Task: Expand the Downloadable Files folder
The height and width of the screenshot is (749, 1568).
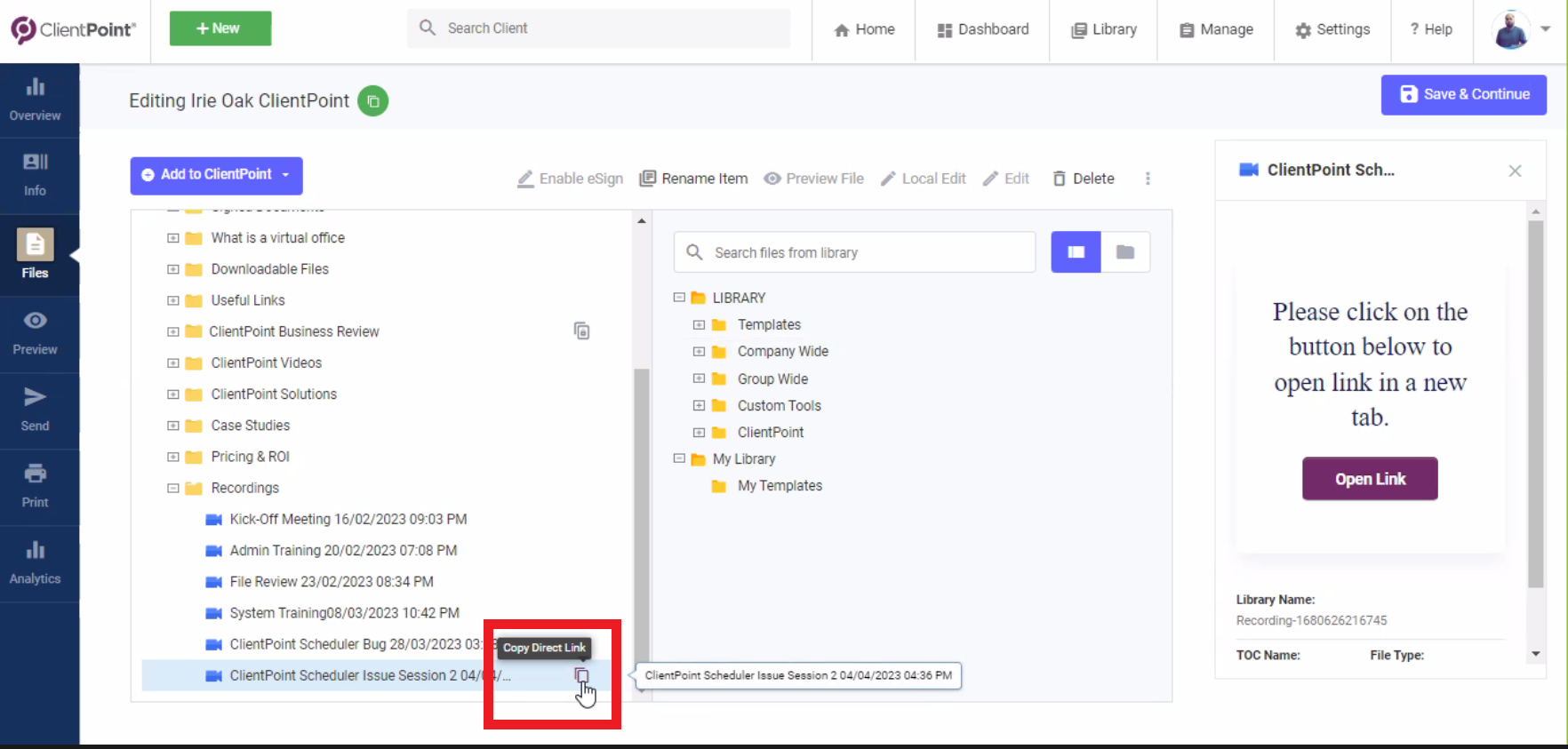Action: point(173,269)
